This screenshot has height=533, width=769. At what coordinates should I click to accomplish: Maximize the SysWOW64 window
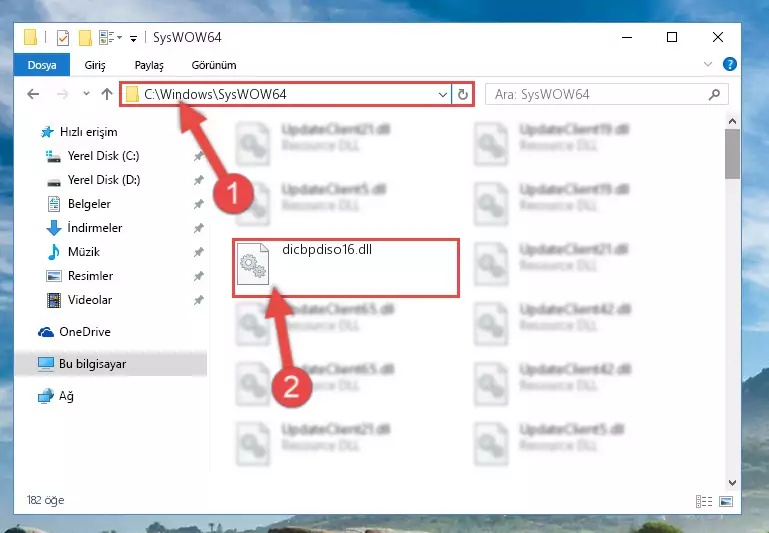[x=672, y=37]
